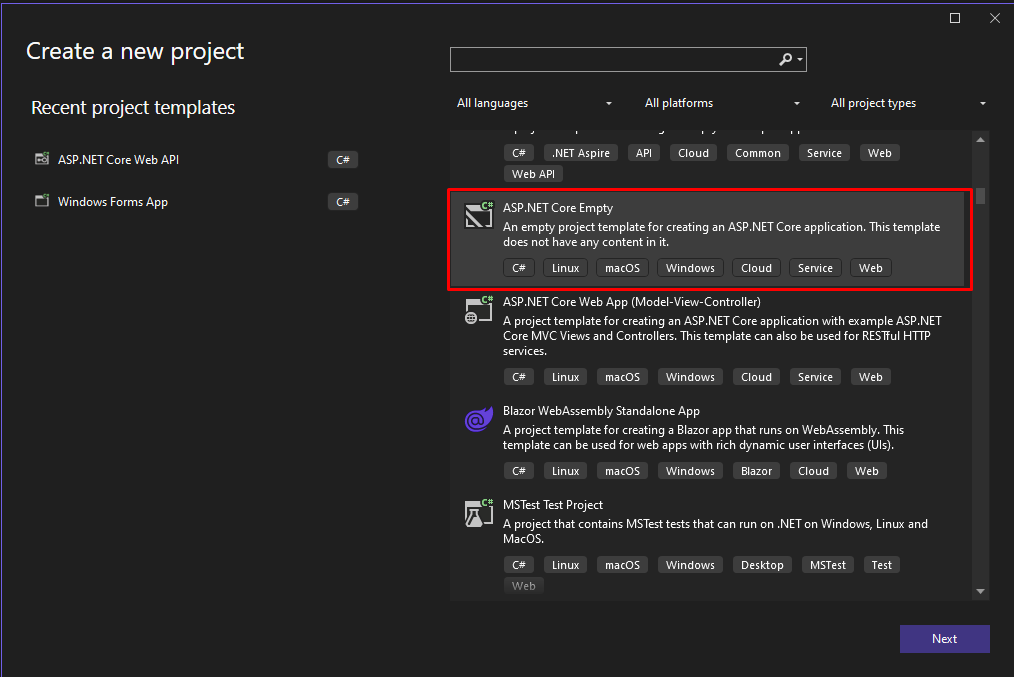
Task: Click the Web API tag
Action: [x=533, y=174]
